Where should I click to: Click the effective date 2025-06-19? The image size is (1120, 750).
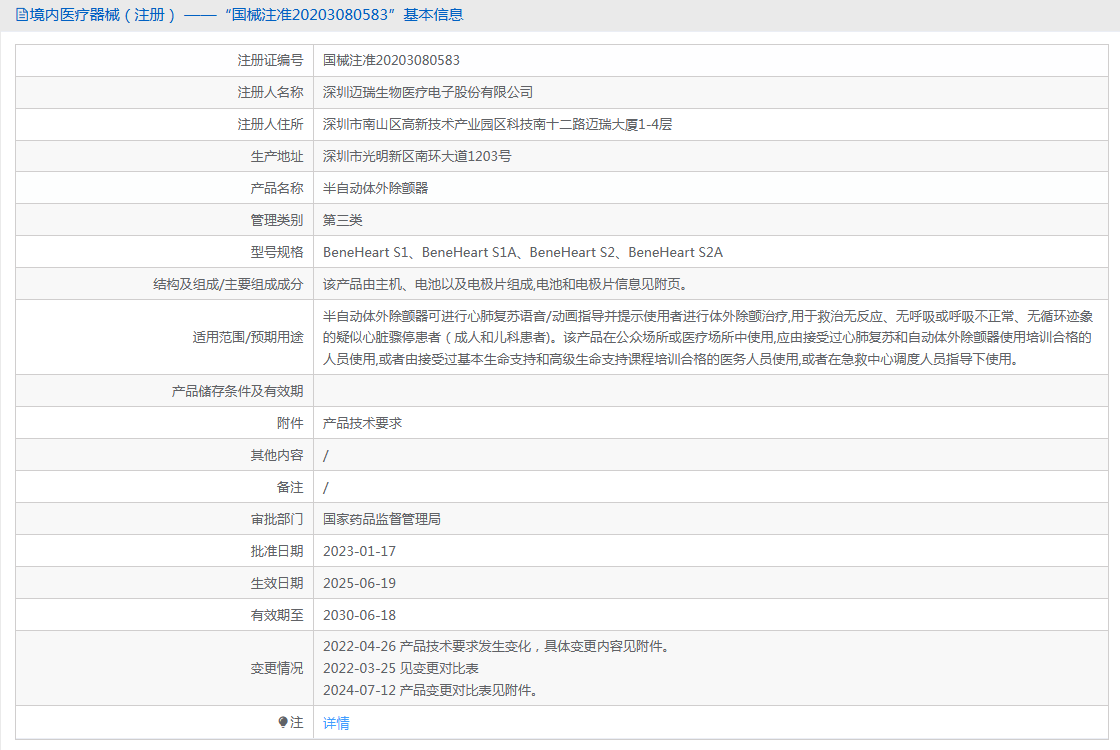pyautogui.click(x=359, y=584)
